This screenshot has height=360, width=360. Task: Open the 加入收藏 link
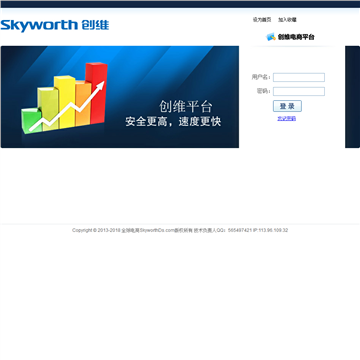click(287, 20)
